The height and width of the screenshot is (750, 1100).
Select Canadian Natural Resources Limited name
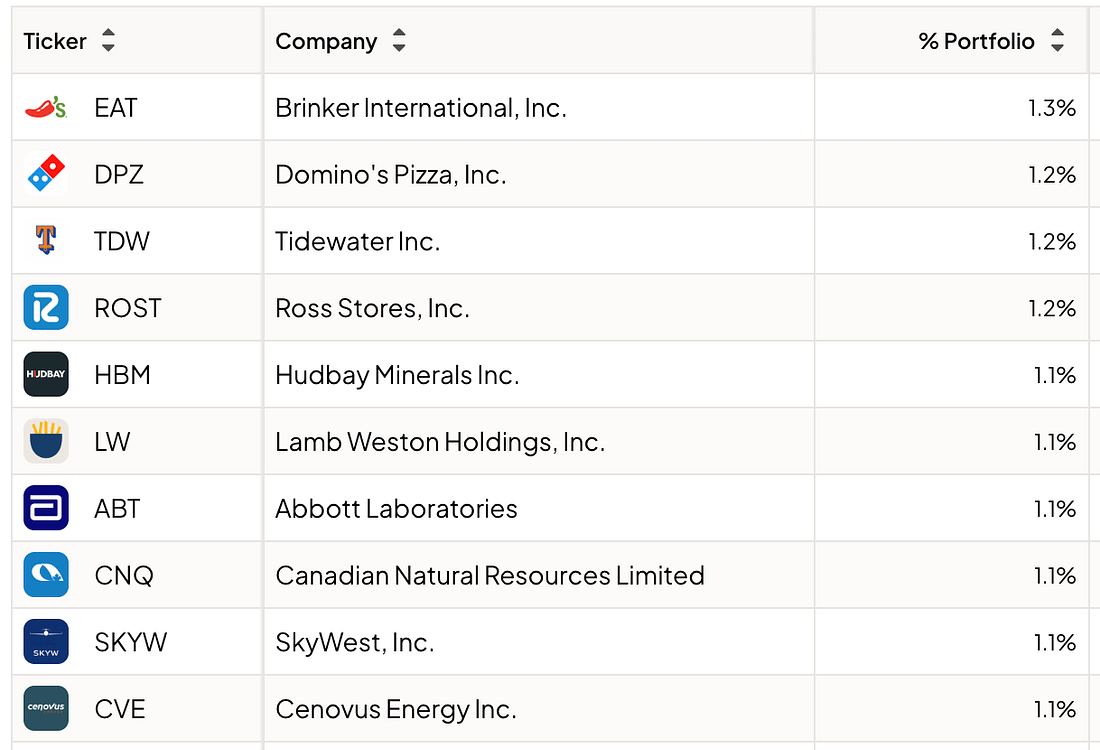click(x=490, y=575)
